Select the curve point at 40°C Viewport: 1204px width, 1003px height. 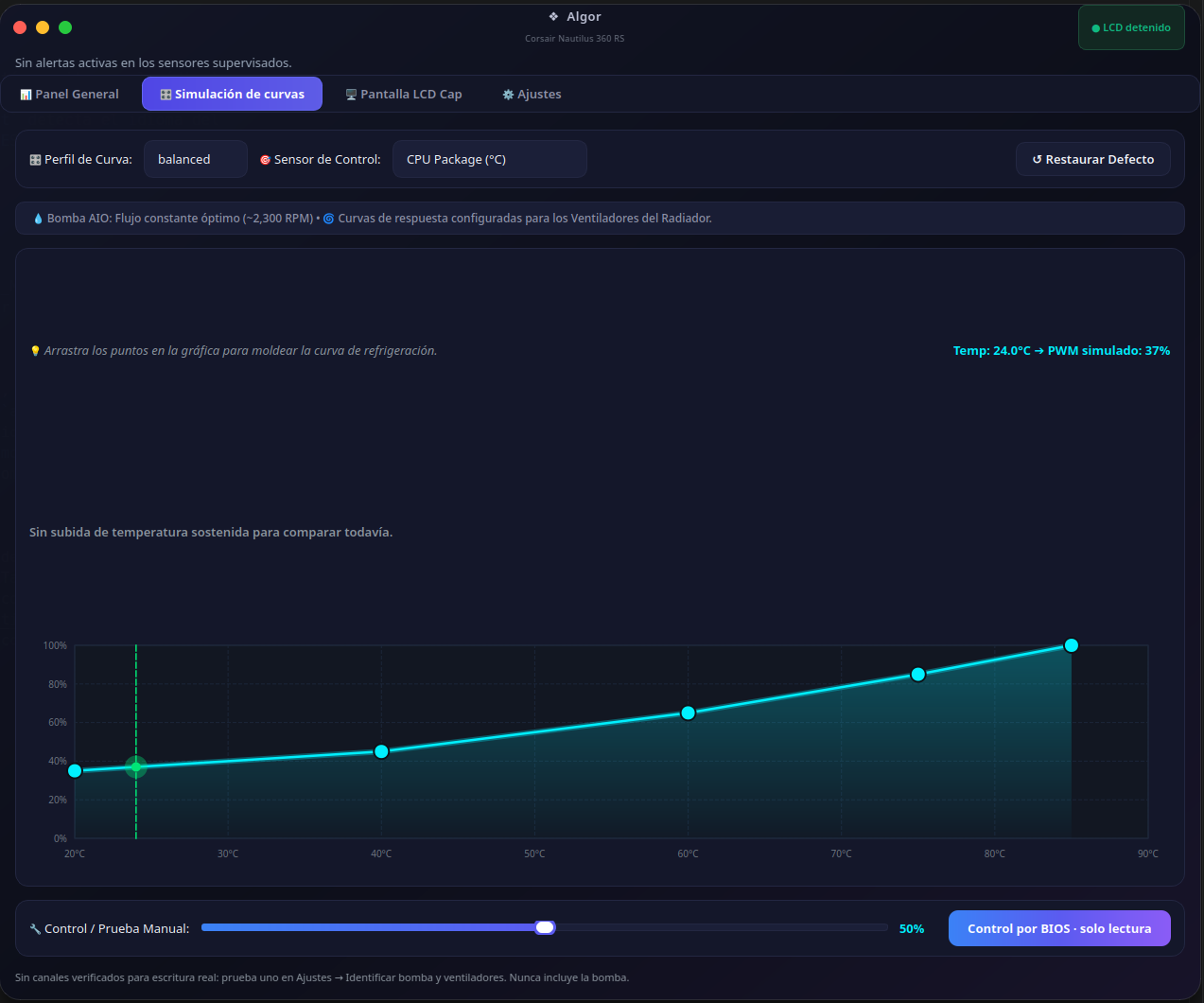pos(381,751)
